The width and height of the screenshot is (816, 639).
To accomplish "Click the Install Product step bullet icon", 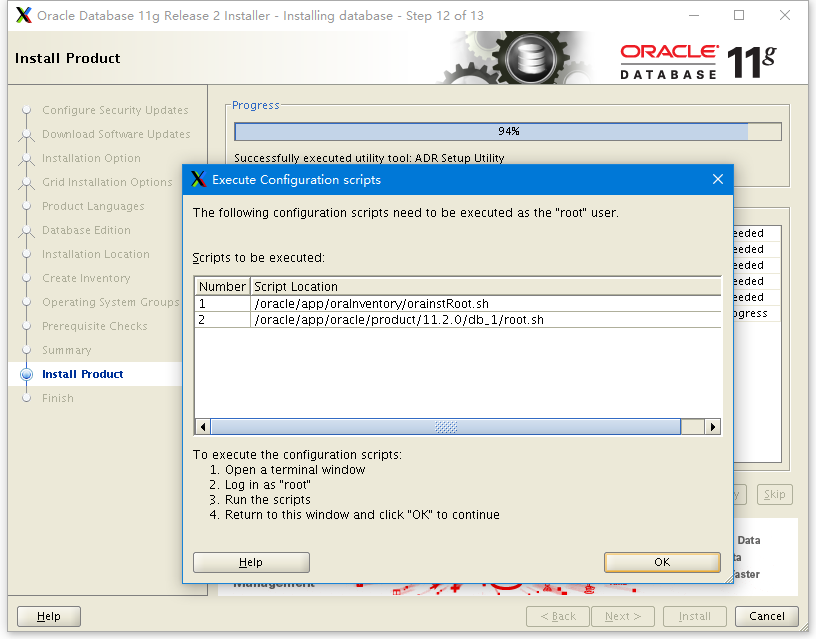I will click(26, 374).
